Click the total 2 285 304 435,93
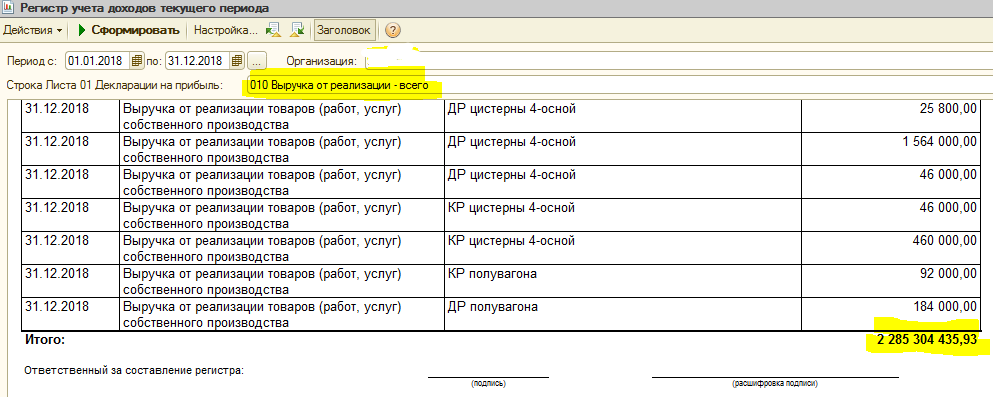993x397 pixels. pyautogui.click(x=927, y=340)
